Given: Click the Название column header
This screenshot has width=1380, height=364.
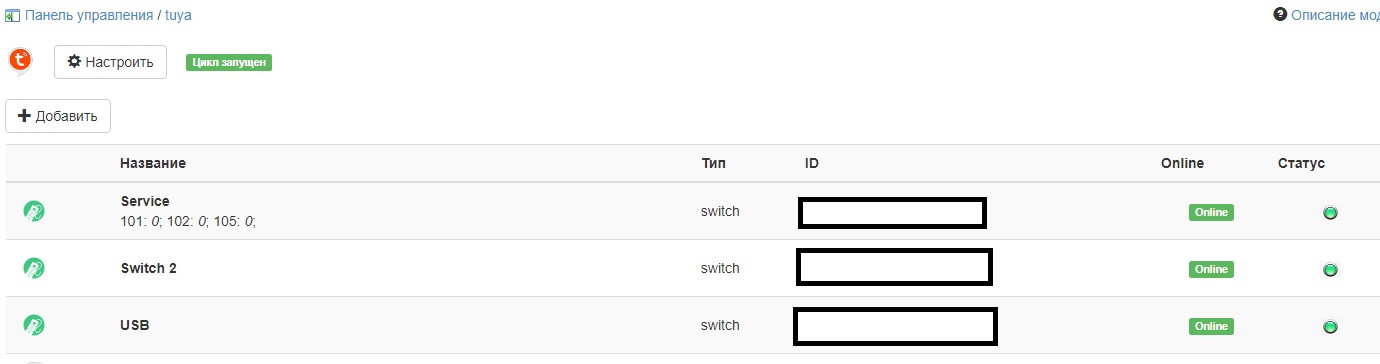Looking at the screenshot, I should pyautogui.click(x=153, y=163).
